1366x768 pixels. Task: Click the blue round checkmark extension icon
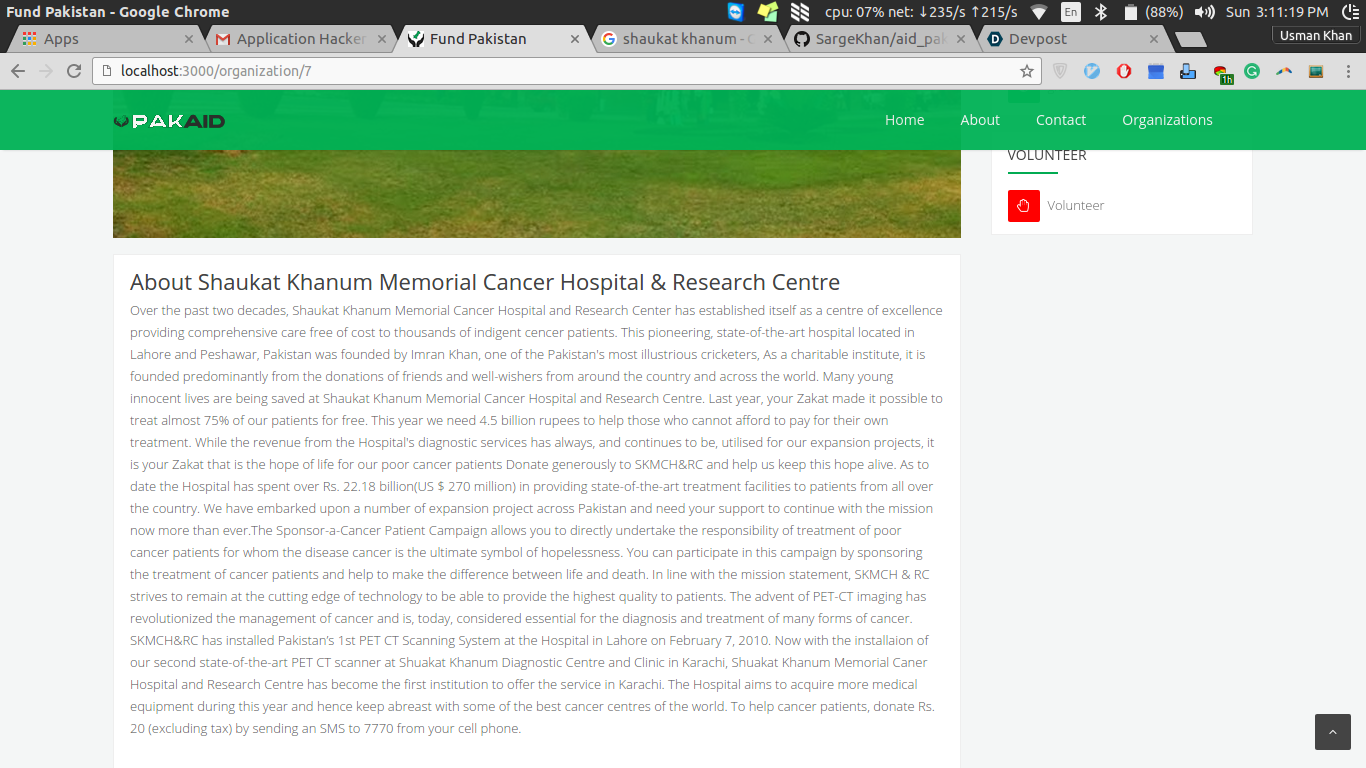1092,71
